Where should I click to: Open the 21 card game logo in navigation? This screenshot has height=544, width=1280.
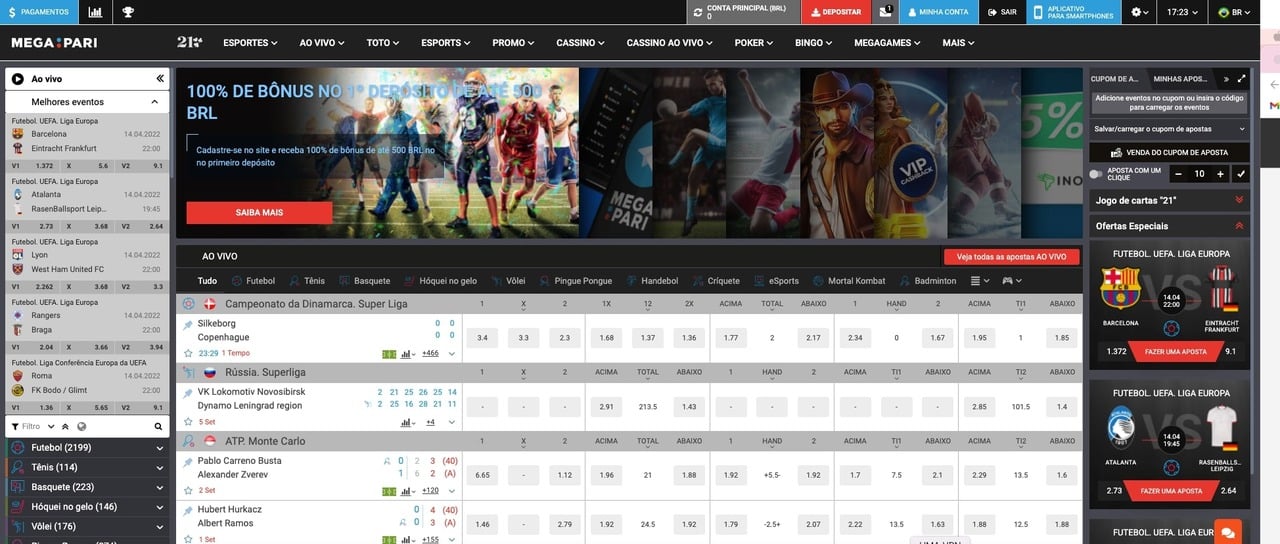pos(189,42)
